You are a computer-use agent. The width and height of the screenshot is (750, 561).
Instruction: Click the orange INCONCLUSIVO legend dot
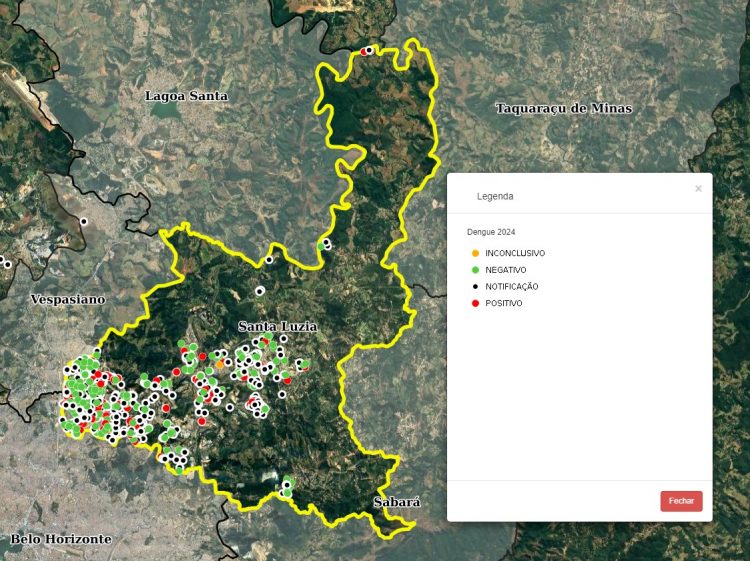(475, 254)
